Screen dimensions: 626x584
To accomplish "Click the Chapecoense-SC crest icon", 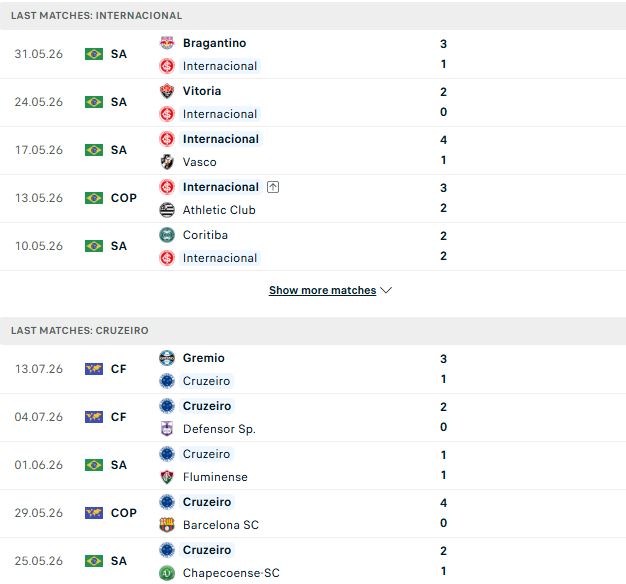I will [x=167, y=573].
